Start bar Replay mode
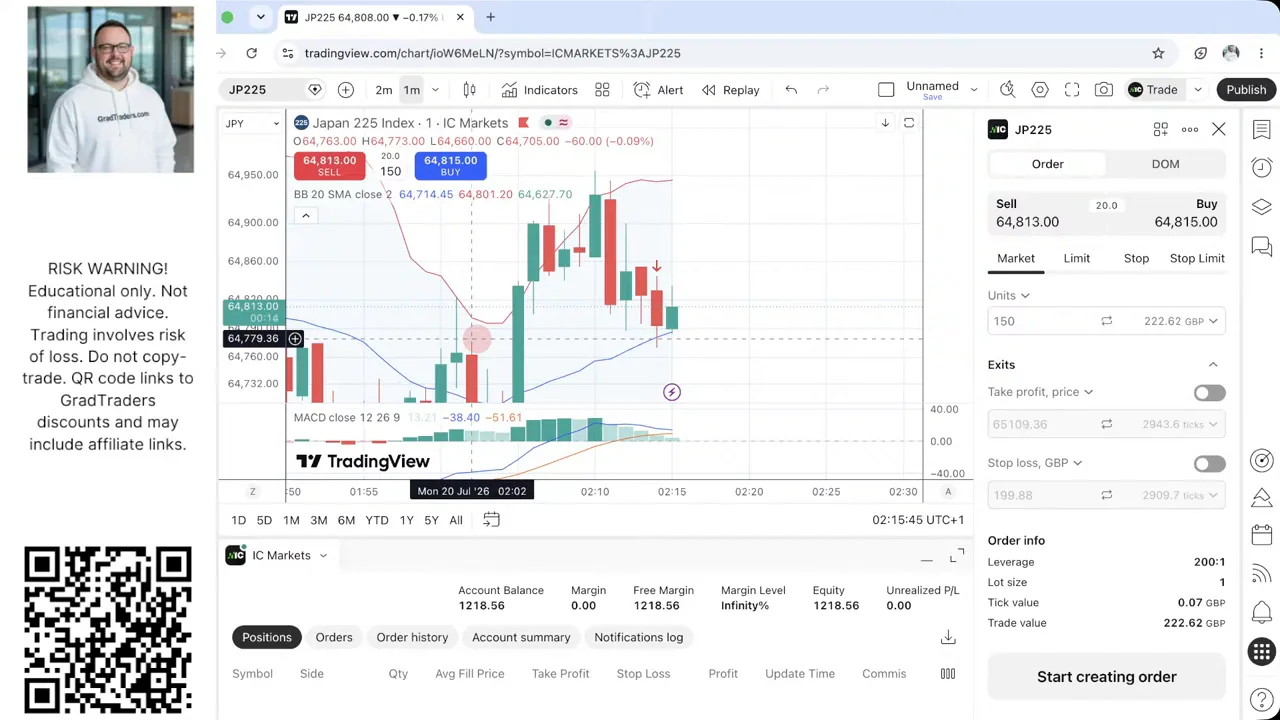The image size is (1280, 720). click(730, 90)
